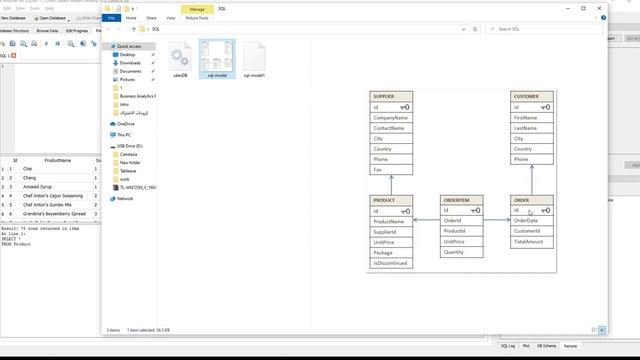The width and height of the screenshot is (640, 360).
Task: Open the Help menu in DB Browser
Action: coord(49,8)
